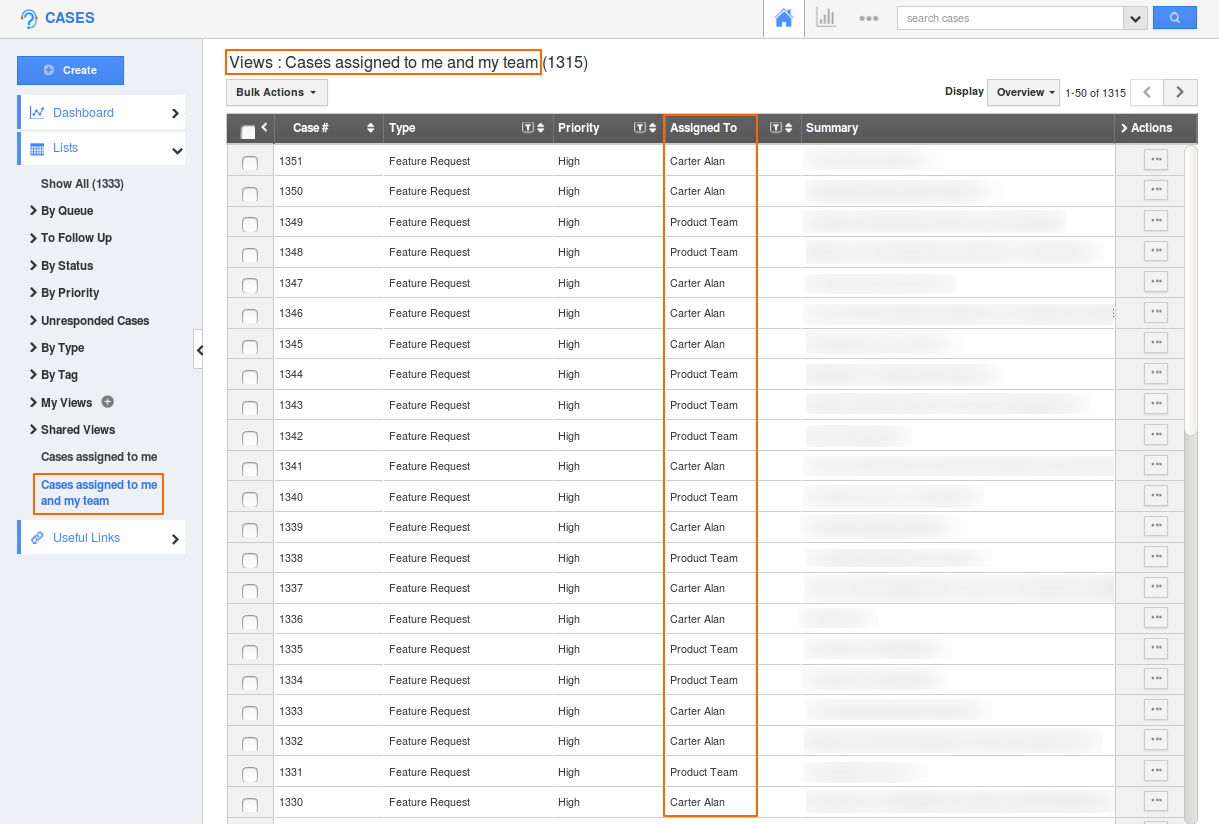
Task: Click the search cases input field
Action: point(1010,18)
